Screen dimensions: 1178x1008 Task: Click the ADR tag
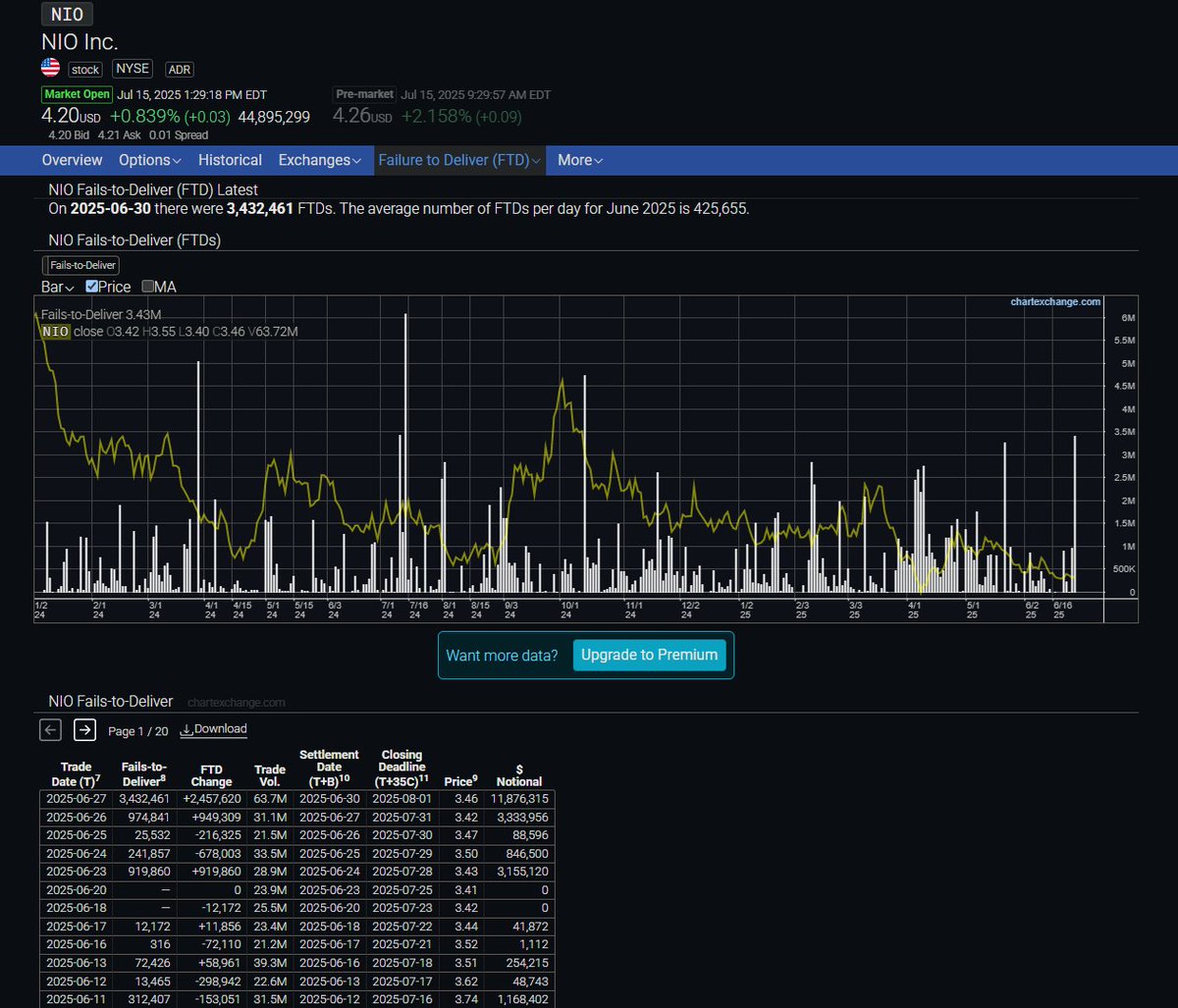tap(181, 69)
